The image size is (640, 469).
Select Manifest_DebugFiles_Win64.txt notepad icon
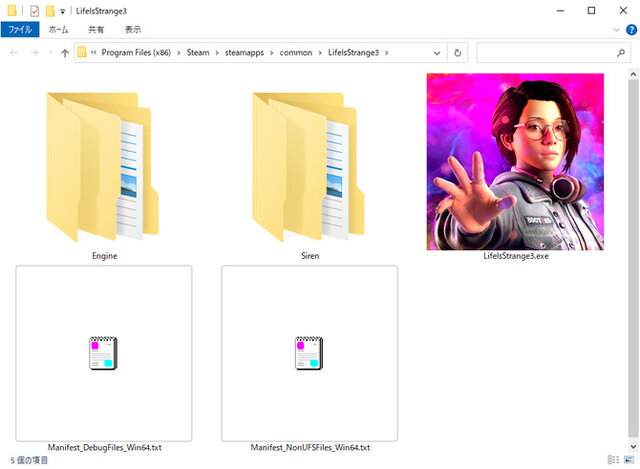point(103,353)
